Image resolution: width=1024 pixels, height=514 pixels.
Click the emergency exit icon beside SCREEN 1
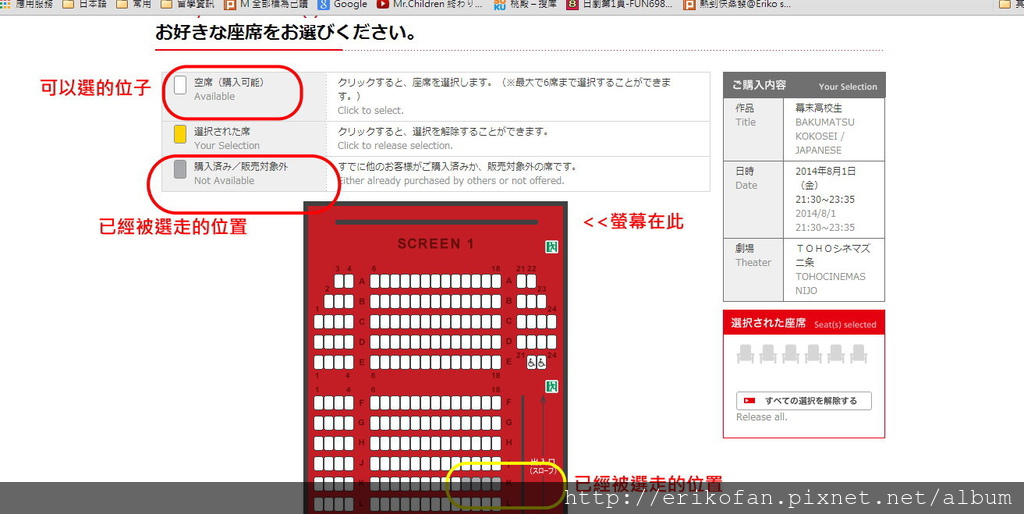(552, 247)
